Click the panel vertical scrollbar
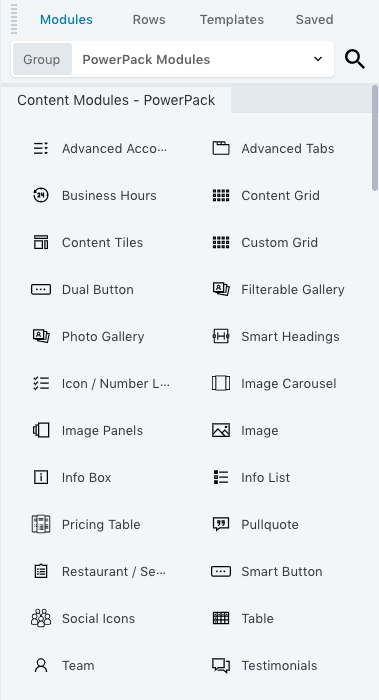Viewport: 379px width, 700px height. click(375, 138)
